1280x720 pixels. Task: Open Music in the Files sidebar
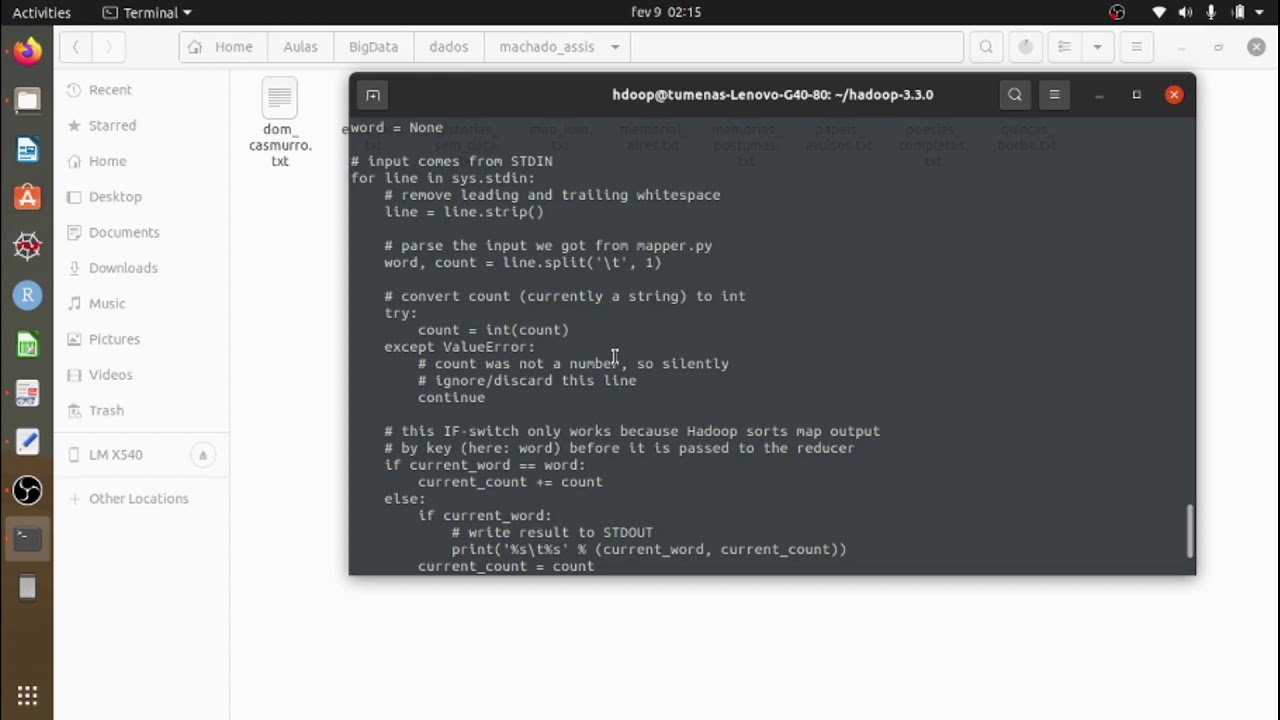click(x=141, y=303)
